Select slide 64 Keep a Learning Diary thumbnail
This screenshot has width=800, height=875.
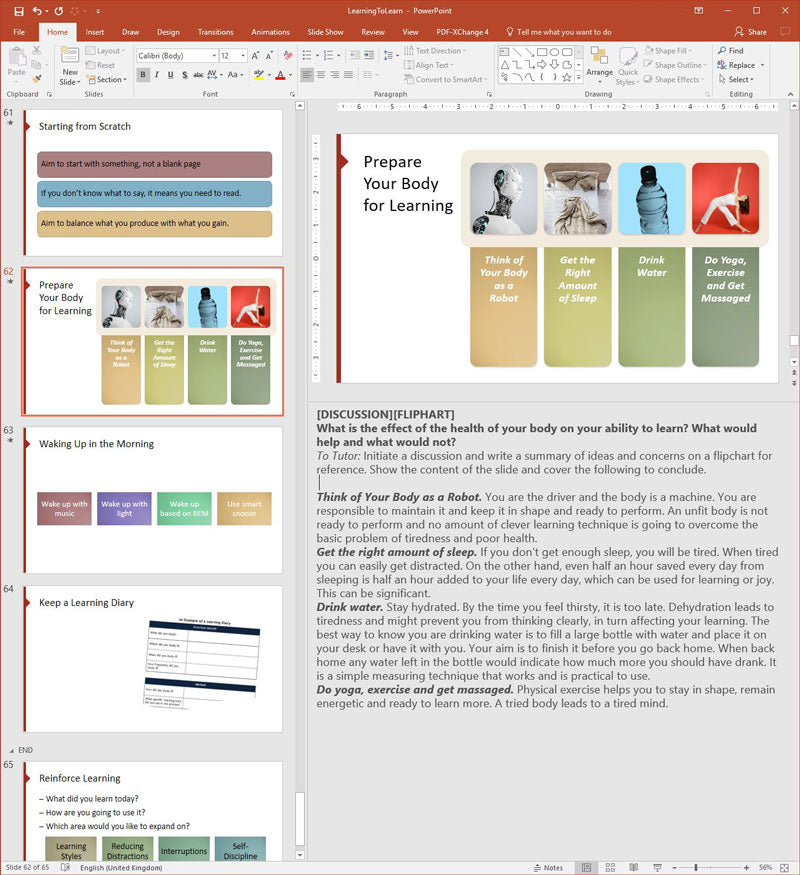tap(153, 658)
